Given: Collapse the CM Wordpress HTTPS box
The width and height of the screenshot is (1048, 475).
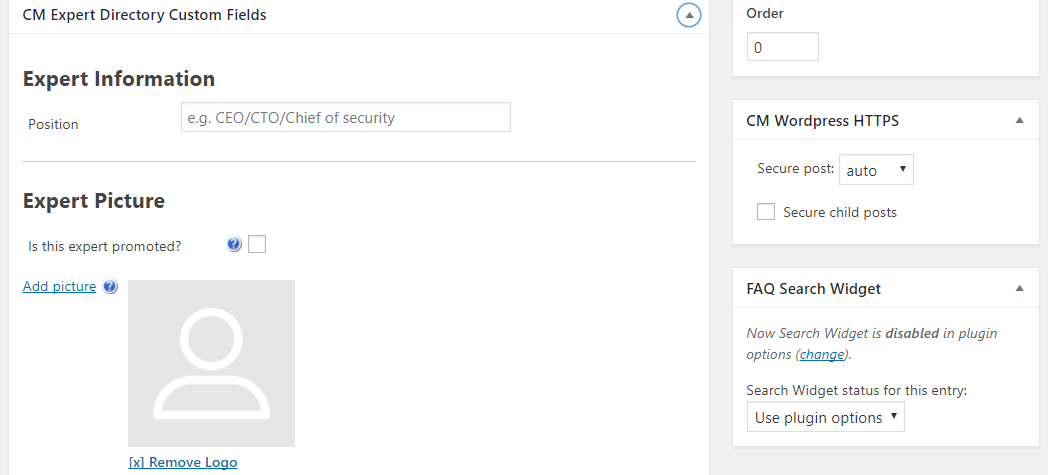Looking at the screenshot, I should click(x=1019, y=121).
